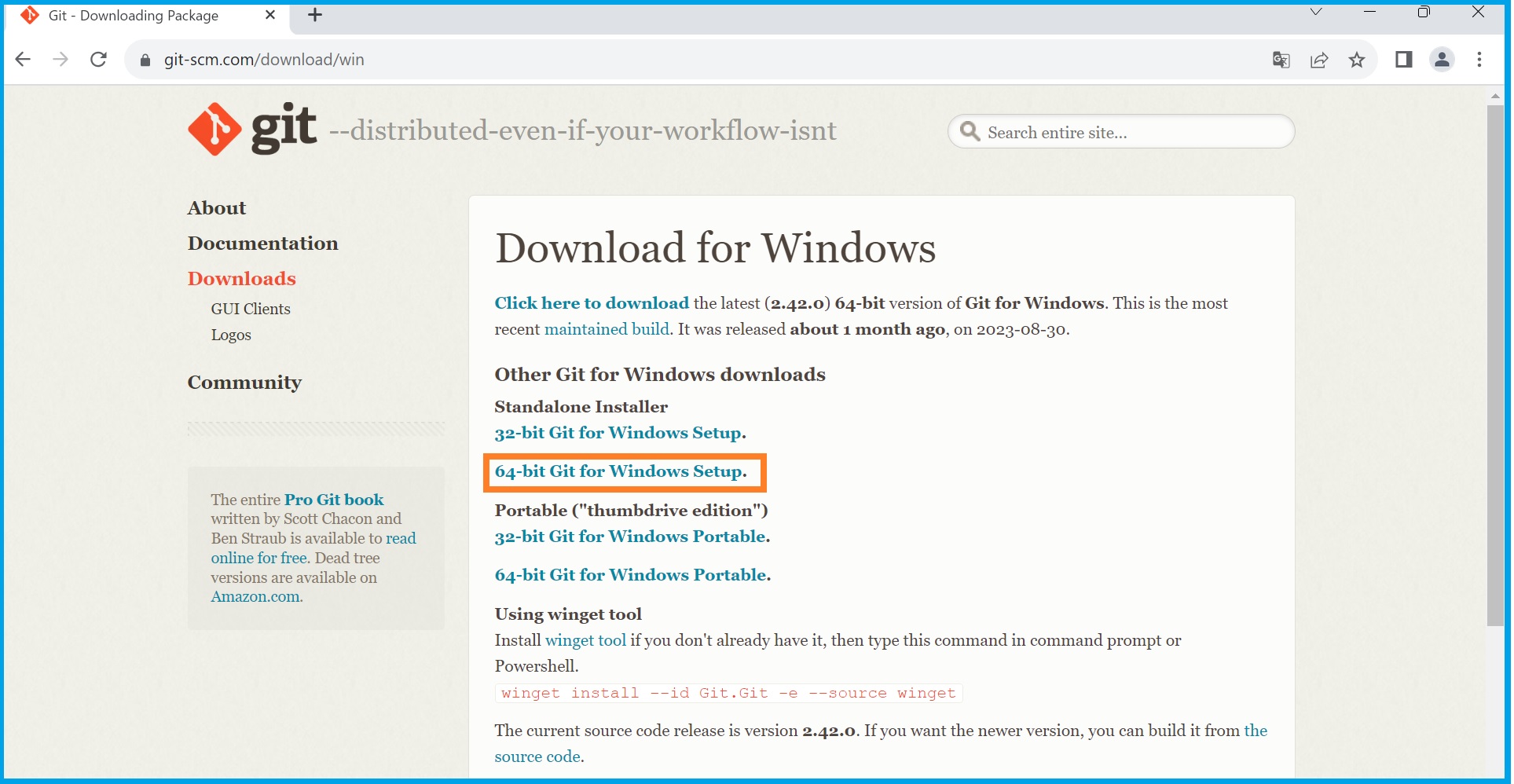
Task: Open the share options
Action: point(1319,59)
